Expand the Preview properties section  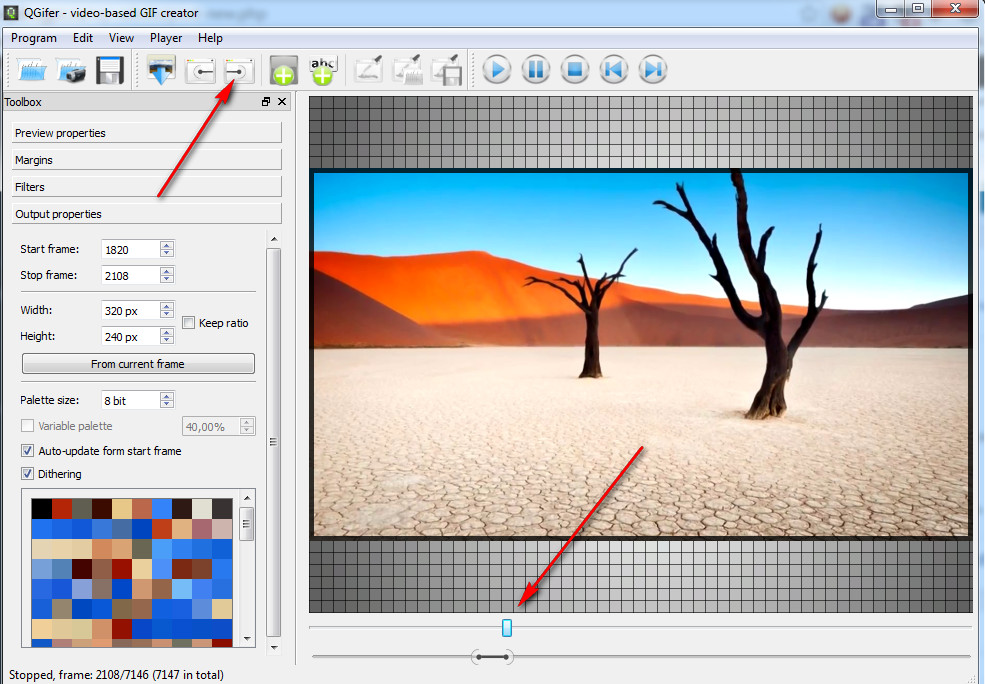pyautogui.click(x=146, y=133)
